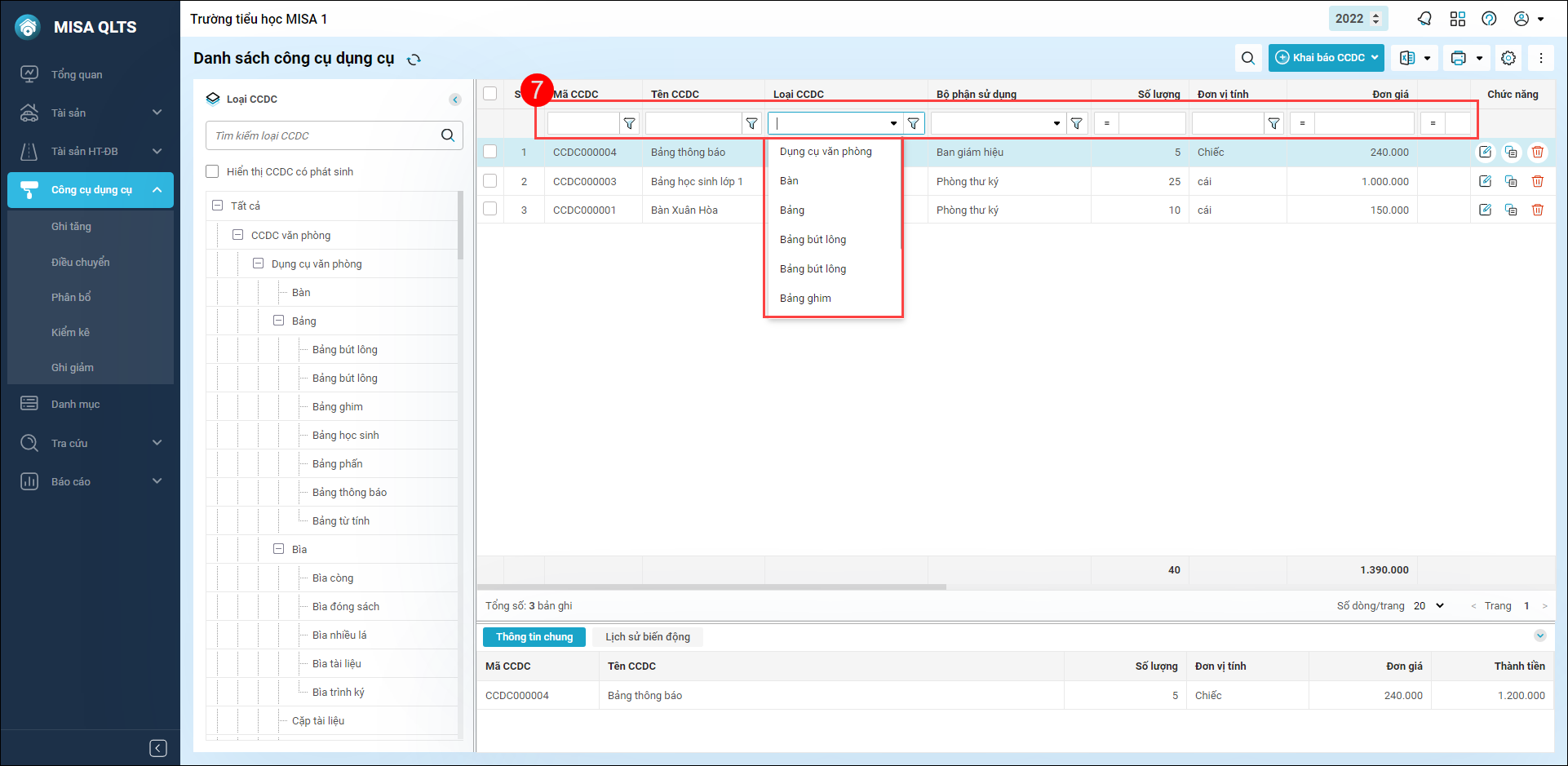Duplicate row CCDC000001
1568x766 pixels.
[1512, 210]
